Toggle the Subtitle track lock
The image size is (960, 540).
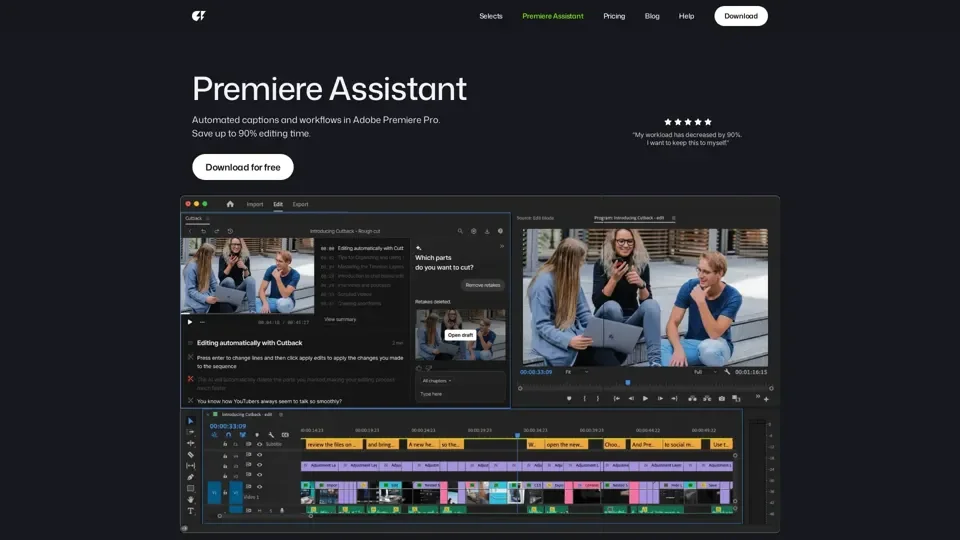(x=225, y=444)
